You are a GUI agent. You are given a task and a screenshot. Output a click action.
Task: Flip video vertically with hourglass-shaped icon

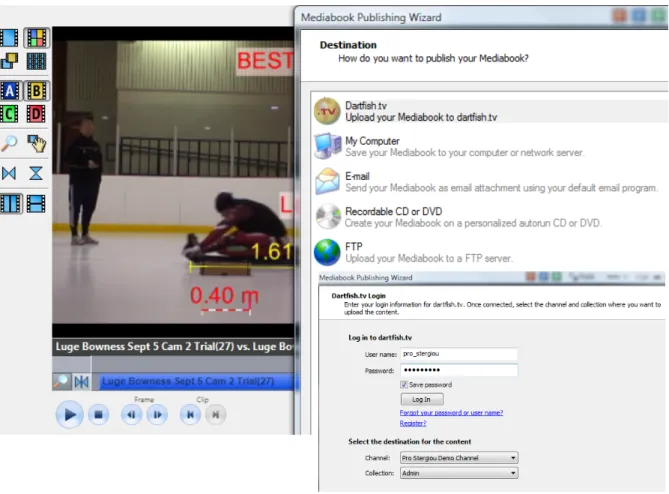tap(36, 173)
